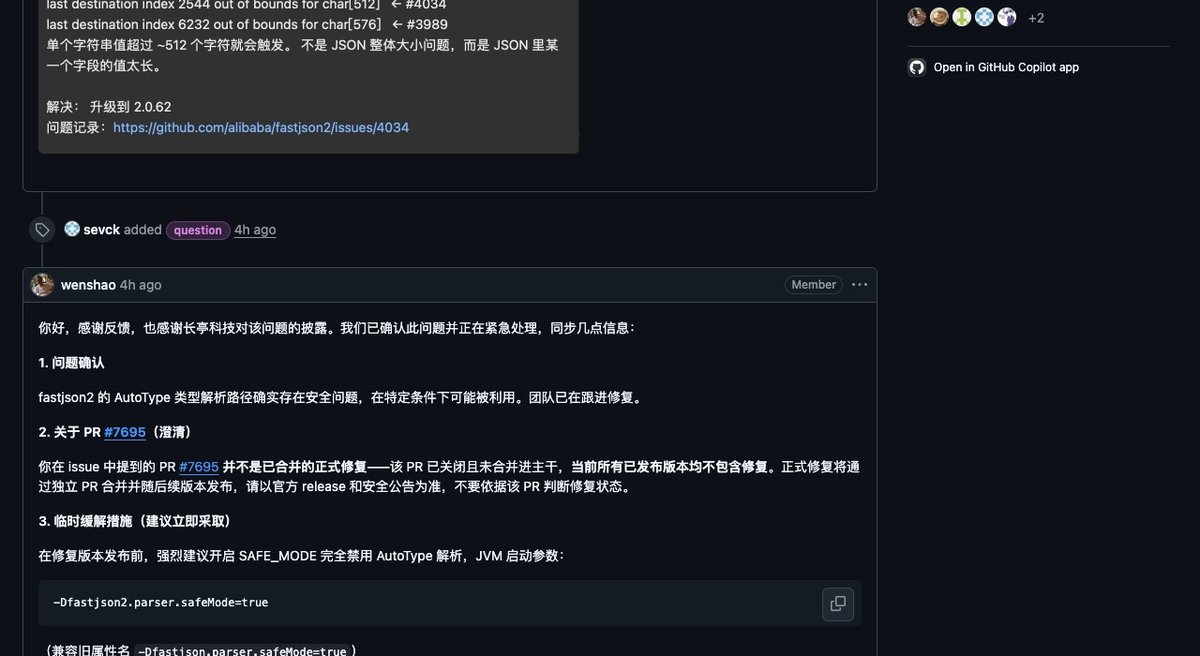
Task: Click the Member badge on wenshao's comment
Action: (814, 285)
